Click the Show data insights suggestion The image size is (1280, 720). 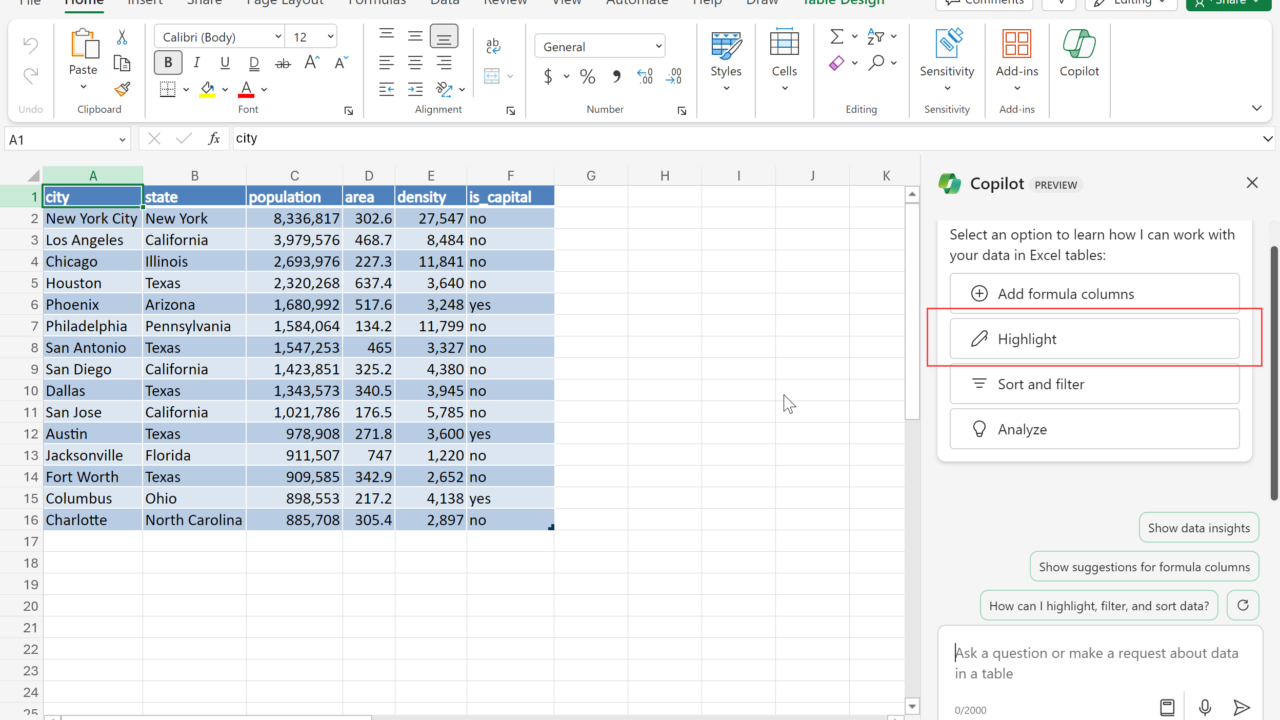(1198, 528)
